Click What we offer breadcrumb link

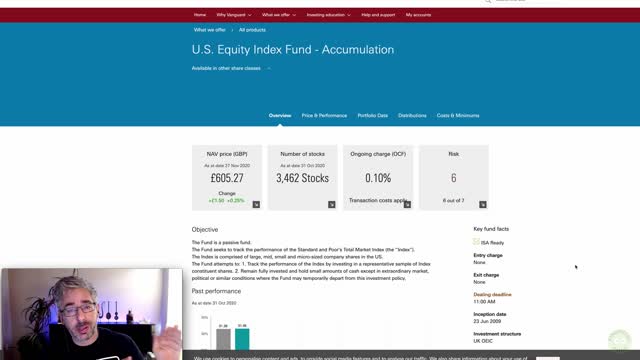[x=209, y=30]
